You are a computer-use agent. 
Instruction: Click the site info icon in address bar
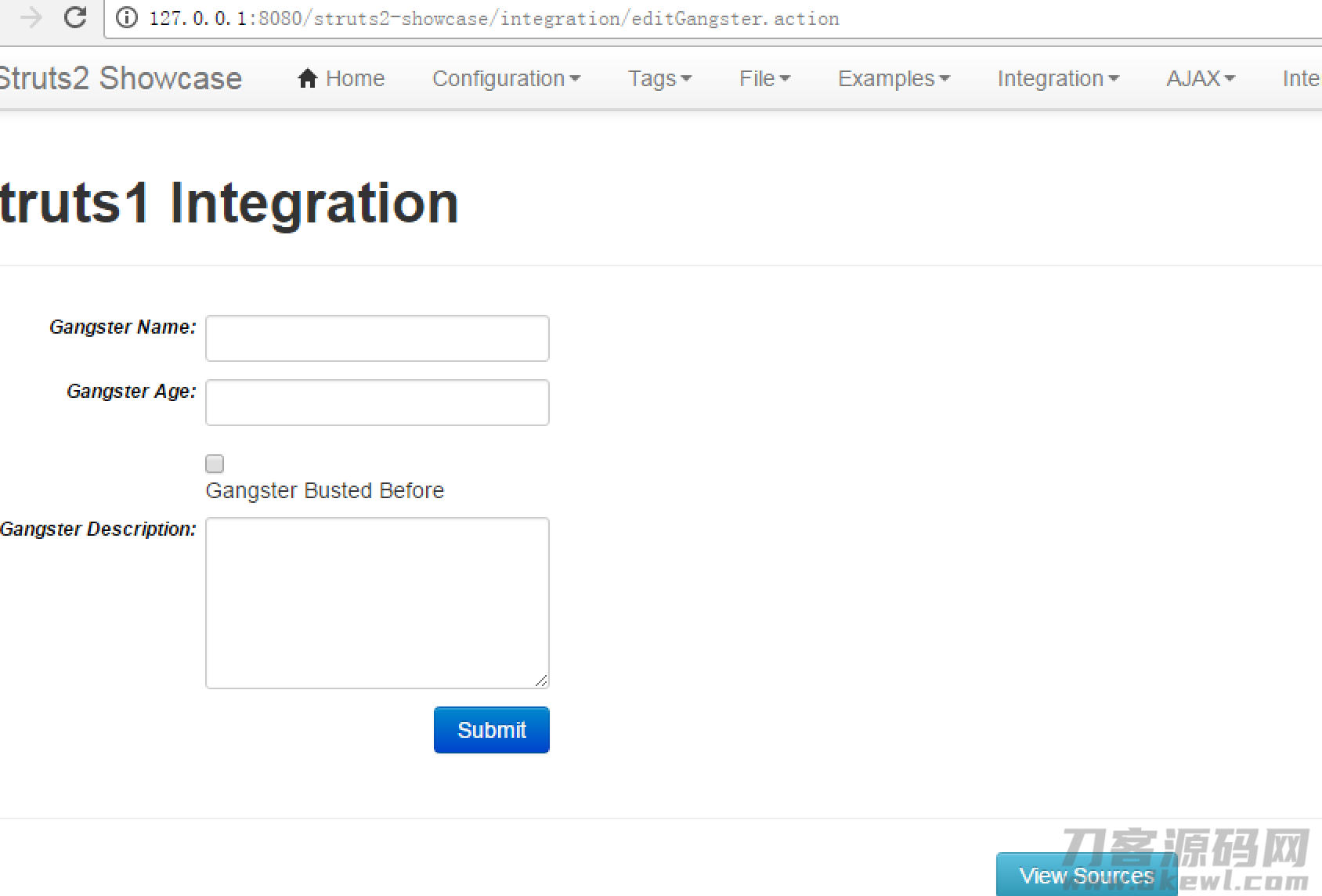tap(127, 18)
